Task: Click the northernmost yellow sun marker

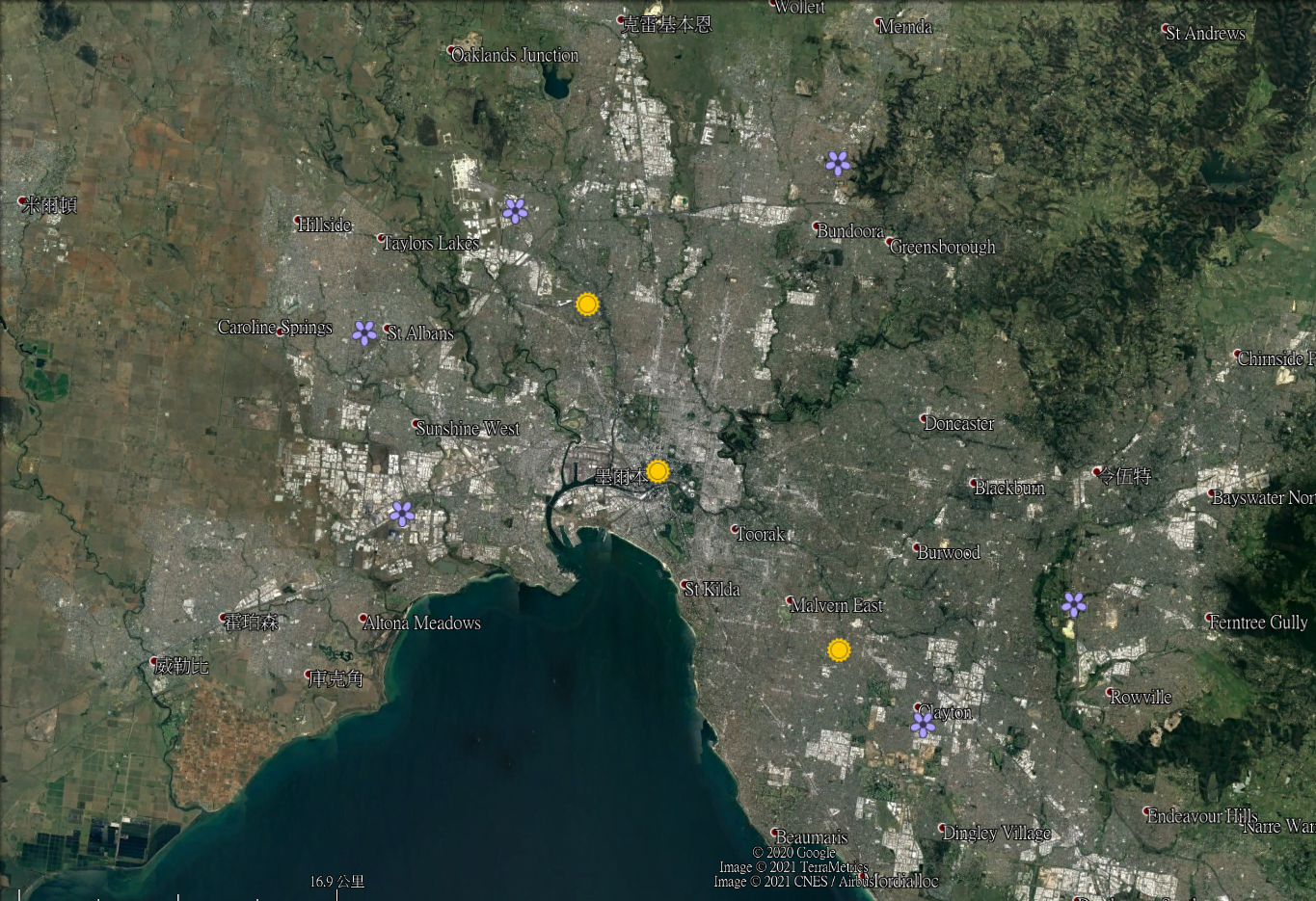Action: pyautogui.click(x=587, y=305)
